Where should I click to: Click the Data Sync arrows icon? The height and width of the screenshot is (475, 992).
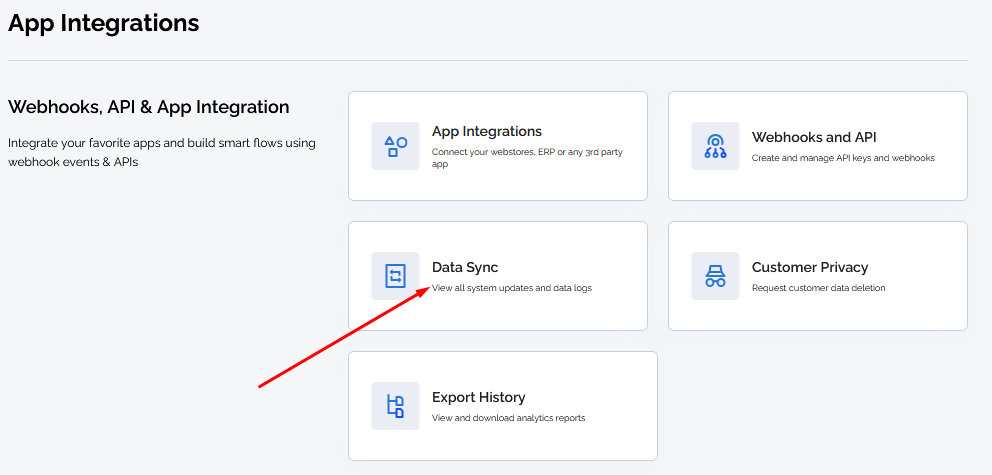pos(395,276)
